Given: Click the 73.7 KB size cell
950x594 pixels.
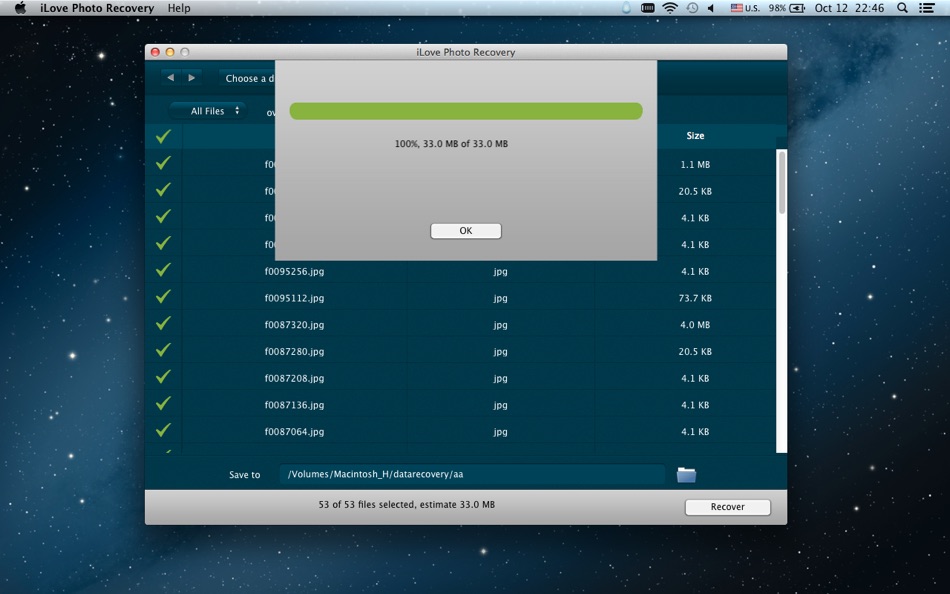Looking at the screenshot, I should point(695,298).
